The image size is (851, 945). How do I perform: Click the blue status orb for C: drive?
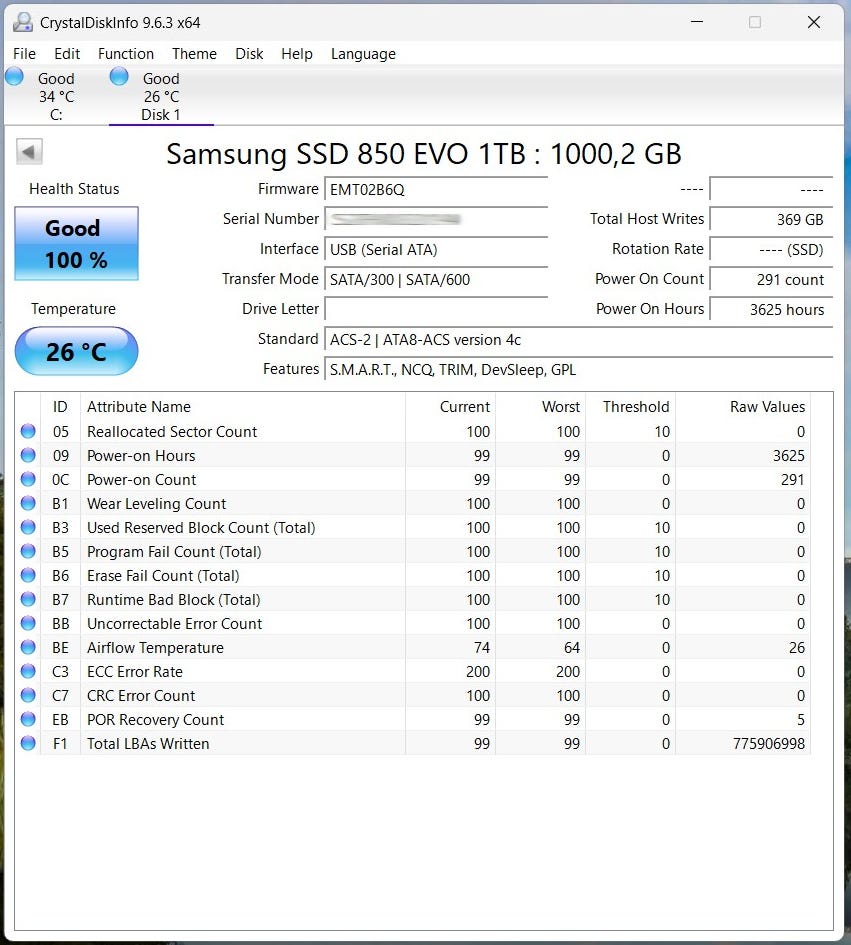[x=14, y=77]
